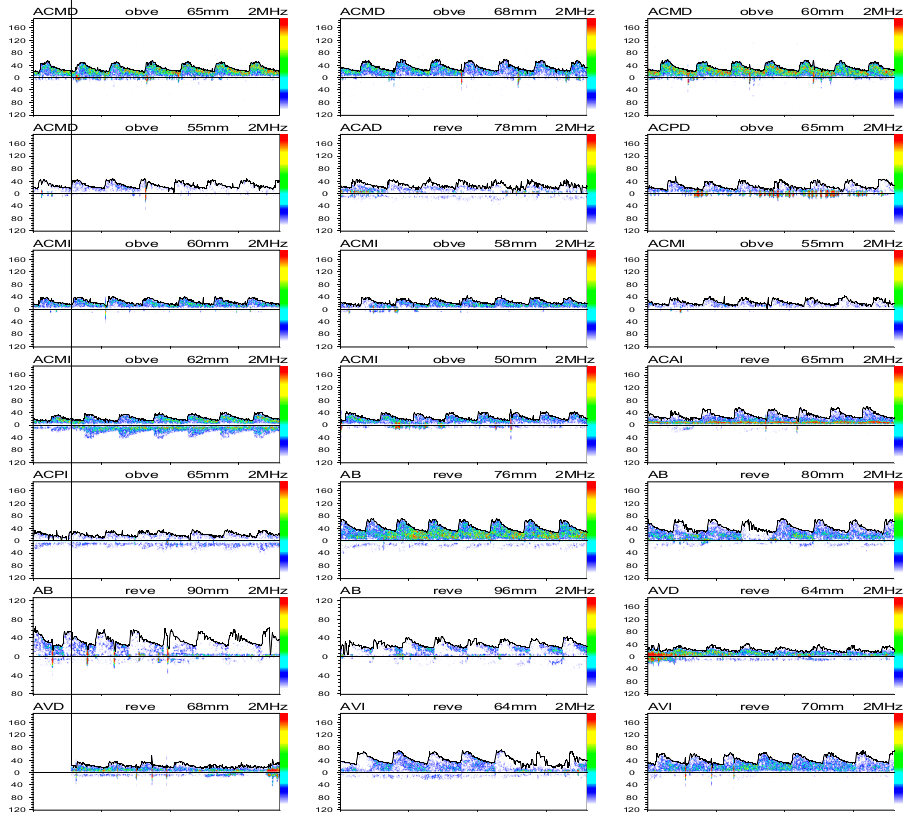Click the 2MHz label above ACMI 55mm panel

pyautogui.click(x=883, y=244)
